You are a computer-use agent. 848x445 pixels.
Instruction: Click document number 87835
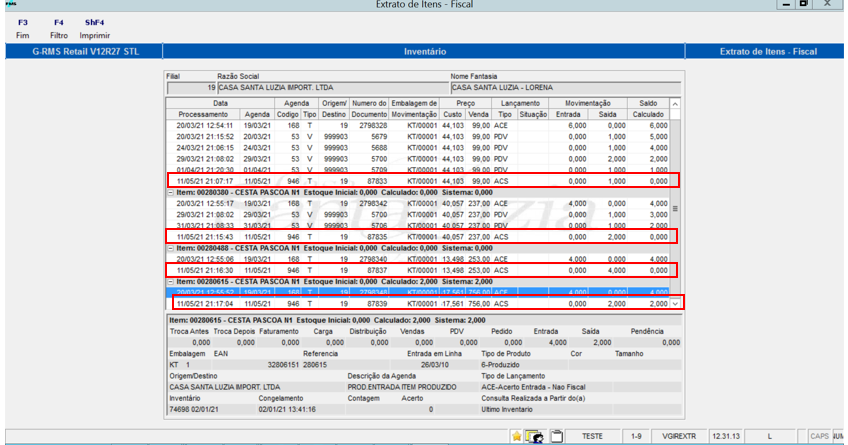[x=377, y=237]
